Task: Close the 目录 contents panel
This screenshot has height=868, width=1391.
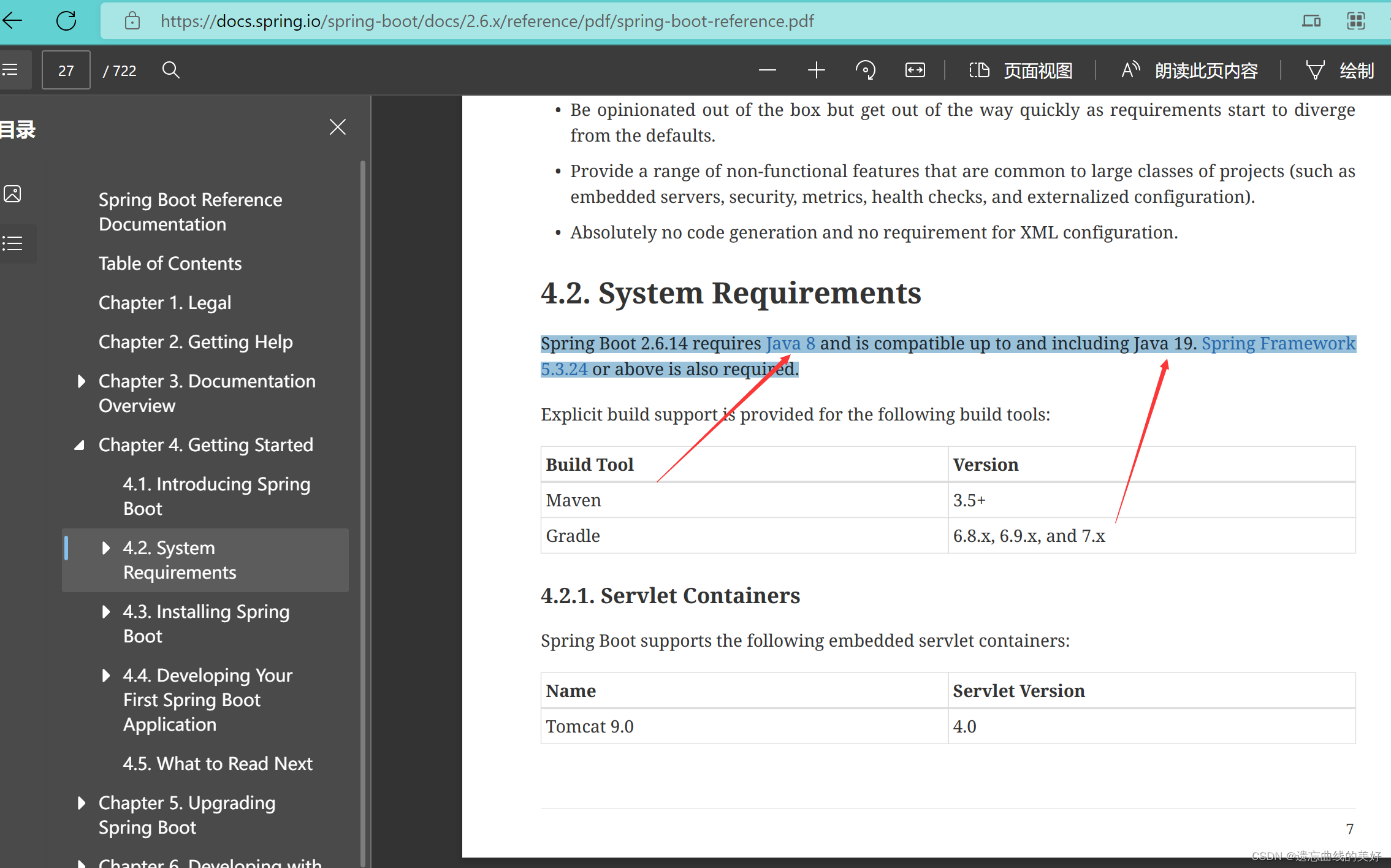Action: pos(338,127)
